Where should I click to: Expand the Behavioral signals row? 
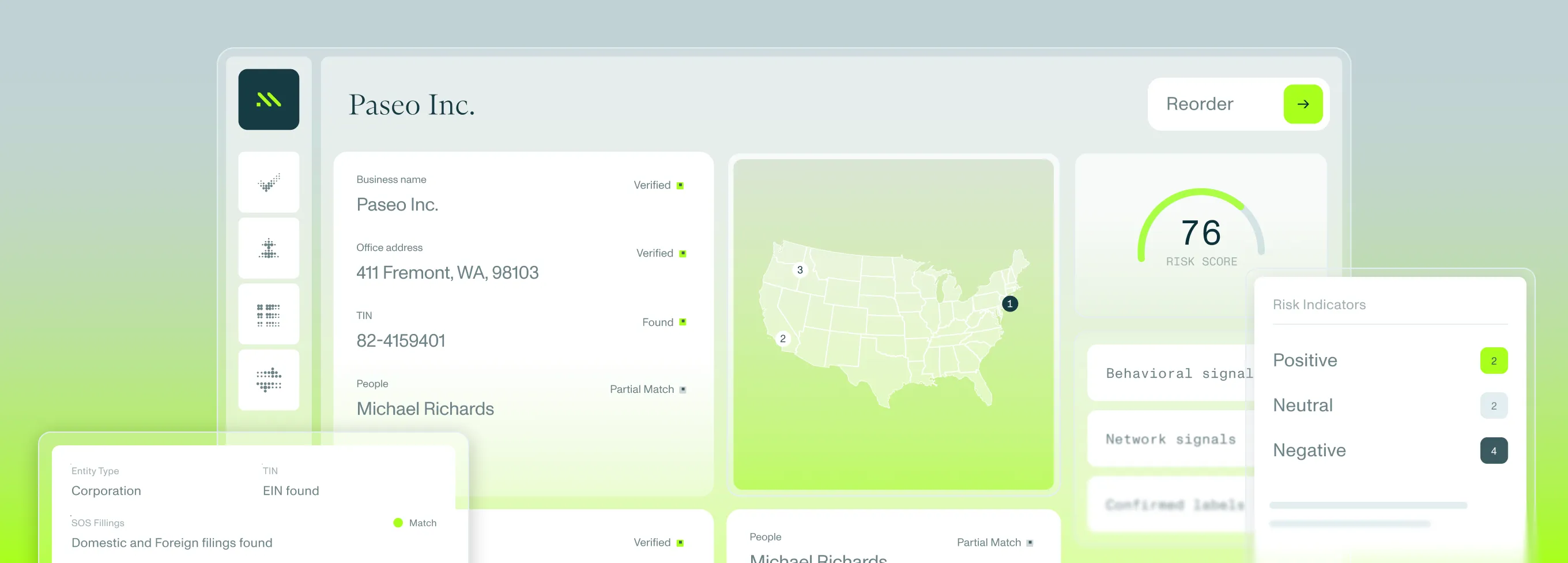click(x=1170, y=373)
